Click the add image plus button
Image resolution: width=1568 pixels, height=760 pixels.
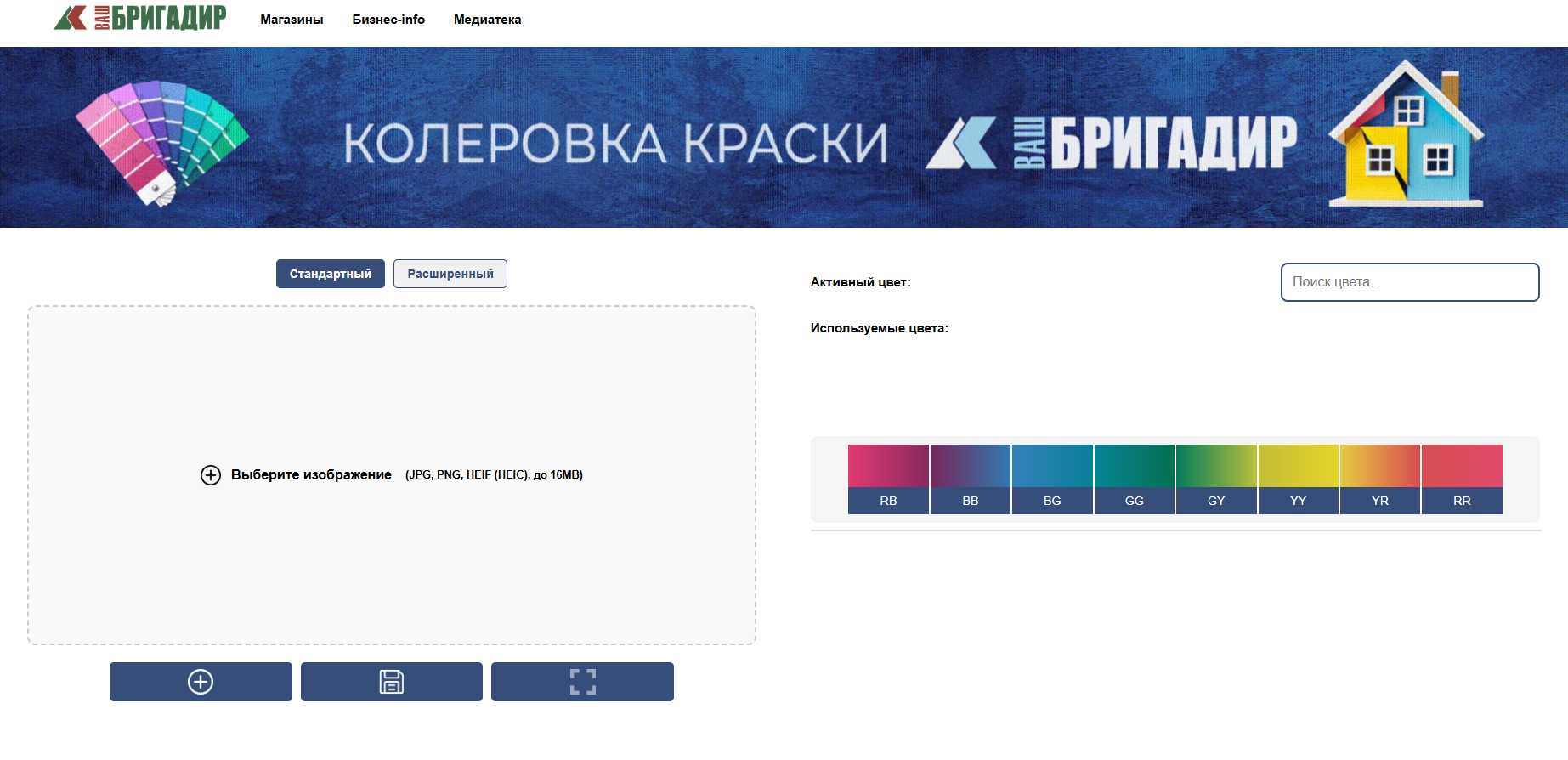(201, 682)
